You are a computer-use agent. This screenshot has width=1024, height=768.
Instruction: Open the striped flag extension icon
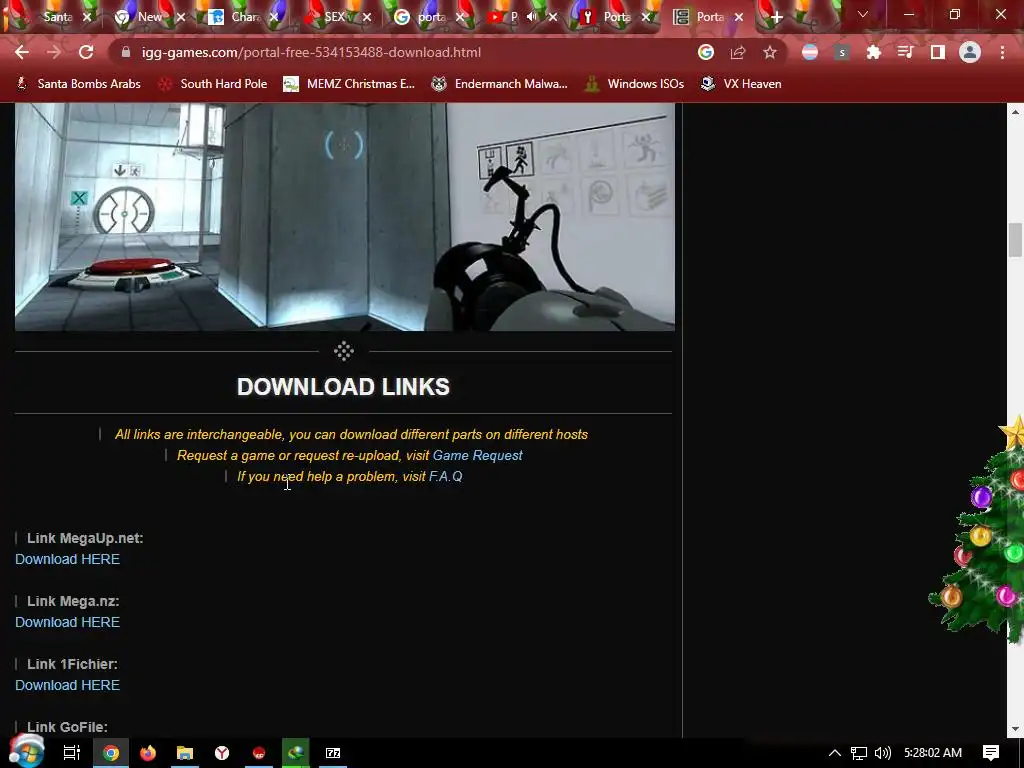pos(810,52)
